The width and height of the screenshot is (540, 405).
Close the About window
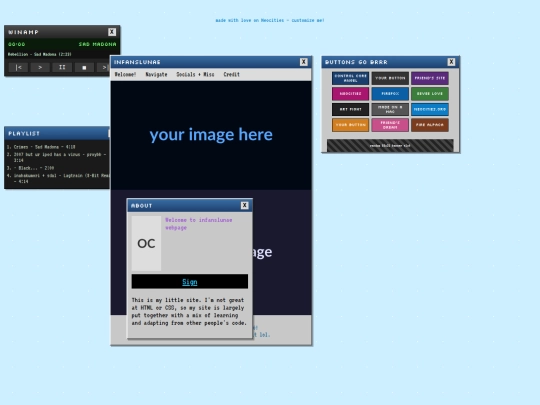[x=245, y=205]
